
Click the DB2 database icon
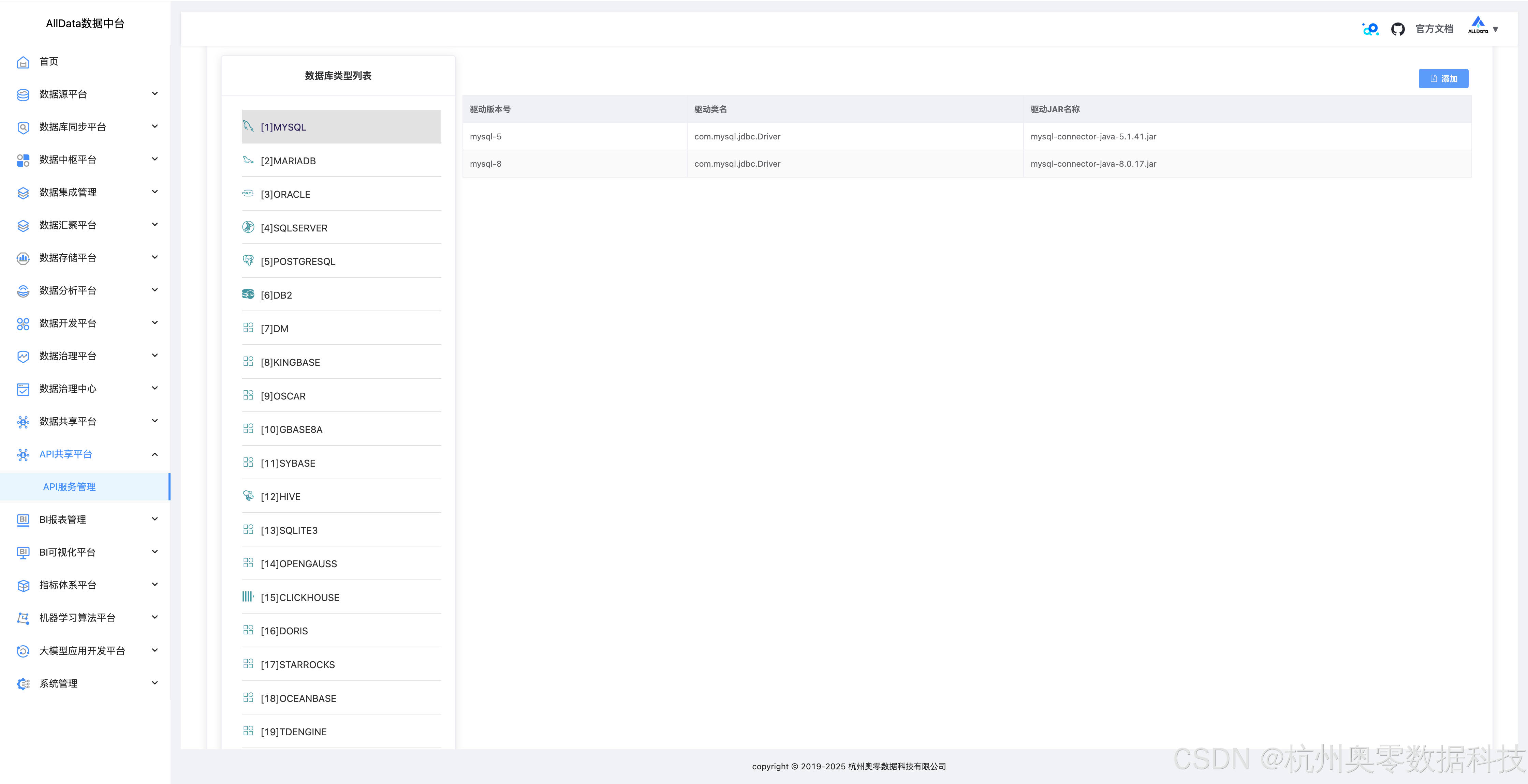point(248,294)
